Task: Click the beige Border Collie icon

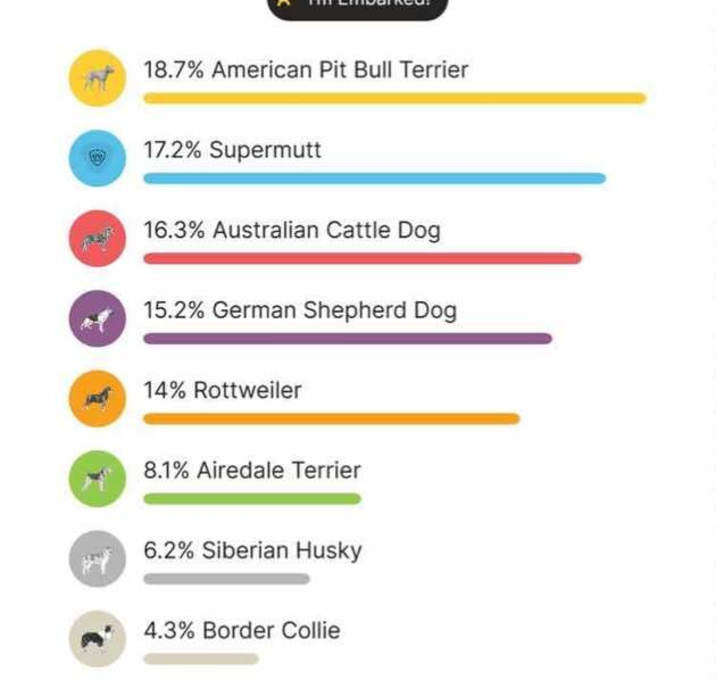Action: [97, 639]
